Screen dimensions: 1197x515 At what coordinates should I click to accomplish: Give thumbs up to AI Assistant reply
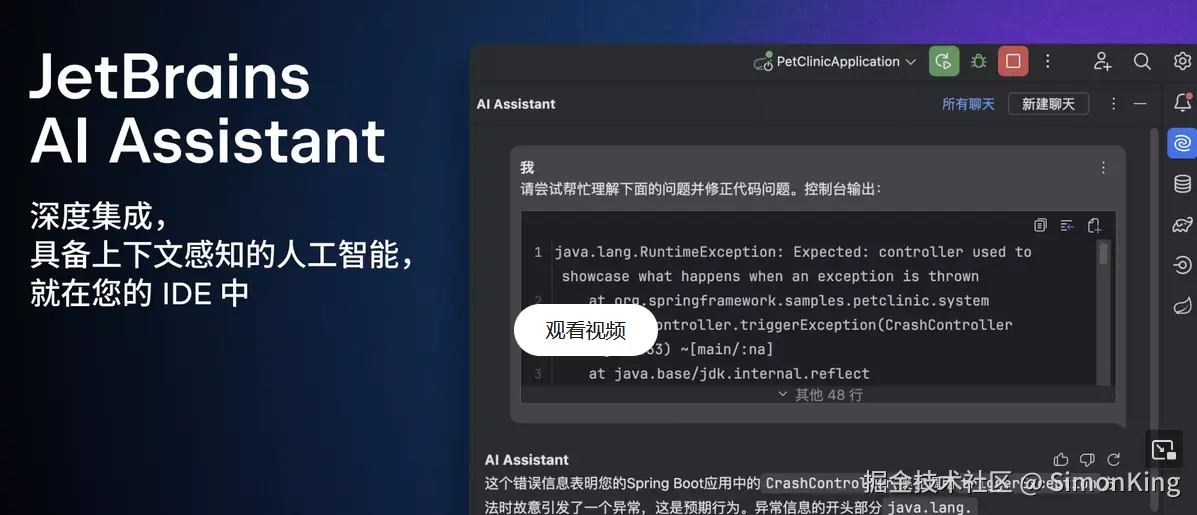point(1060,459)
